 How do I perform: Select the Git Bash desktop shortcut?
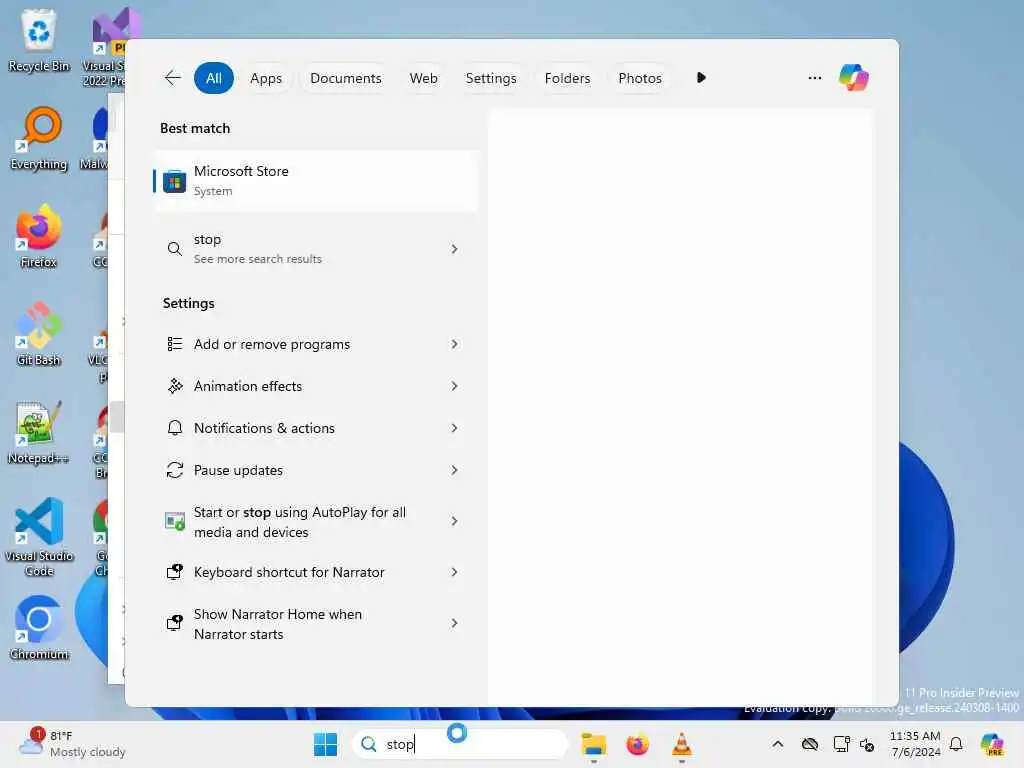point(39,334)
